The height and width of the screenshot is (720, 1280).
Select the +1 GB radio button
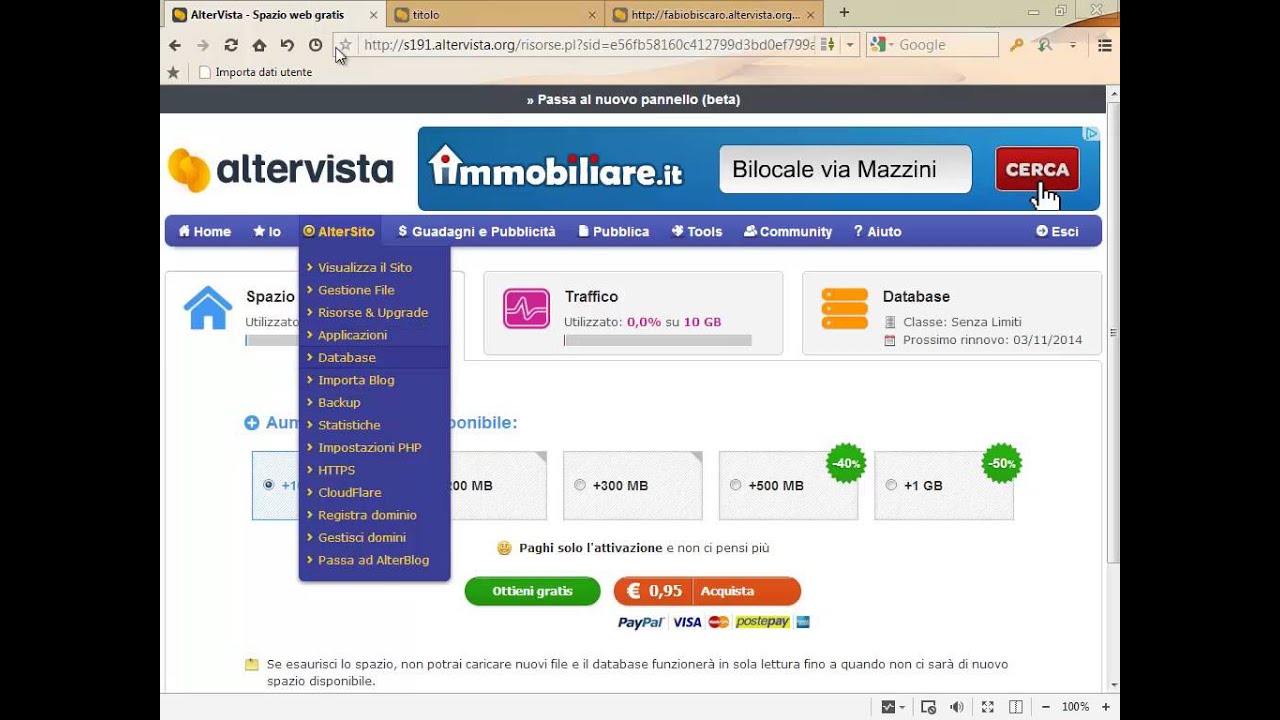[891, 485]
